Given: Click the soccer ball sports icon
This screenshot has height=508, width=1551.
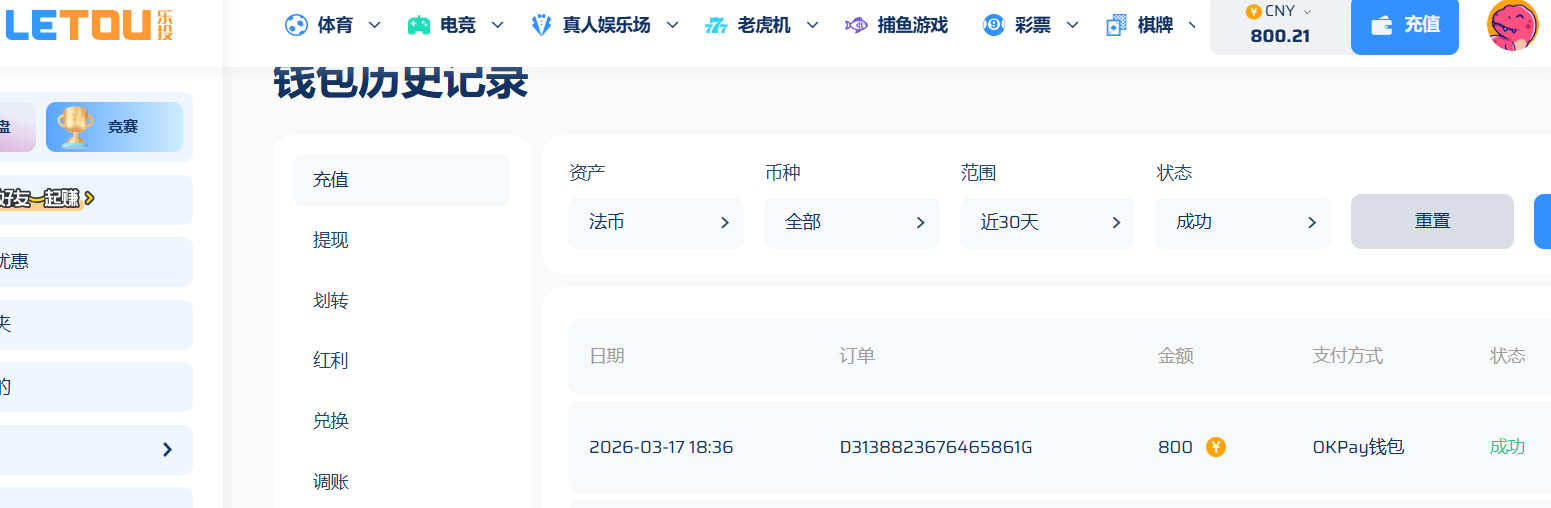Looking at the screenshot, I should click(296, 25).
